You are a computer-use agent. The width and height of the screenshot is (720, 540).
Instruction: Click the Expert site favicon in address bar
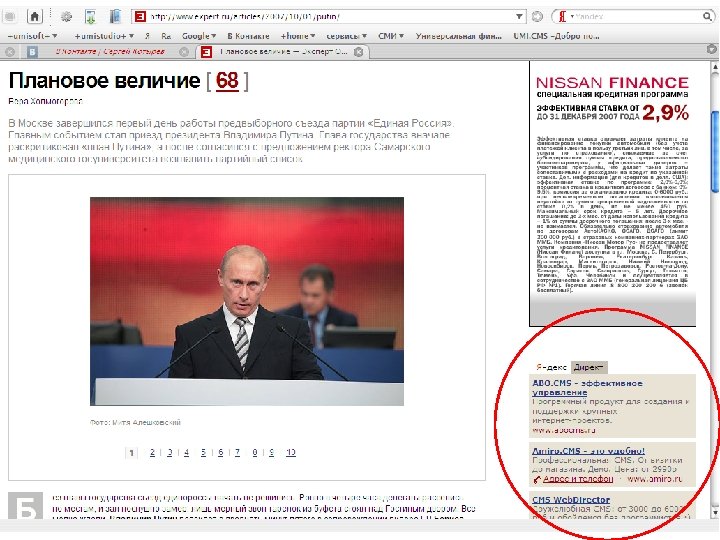140,17
